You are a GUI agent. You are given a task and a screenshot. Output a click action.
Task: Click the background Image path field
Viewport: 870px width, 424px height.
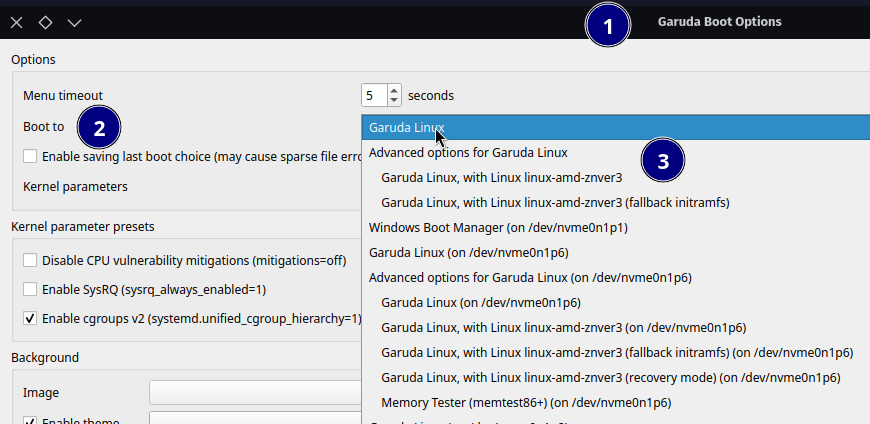[x=255, y=392]
